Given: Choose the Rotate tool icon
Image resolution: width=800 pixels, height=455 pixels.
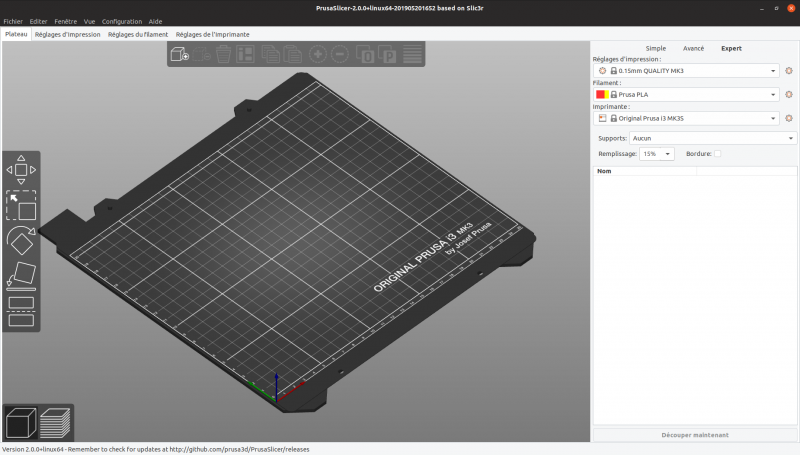Looking at the screenshot, I should click(x=21, y=240).
